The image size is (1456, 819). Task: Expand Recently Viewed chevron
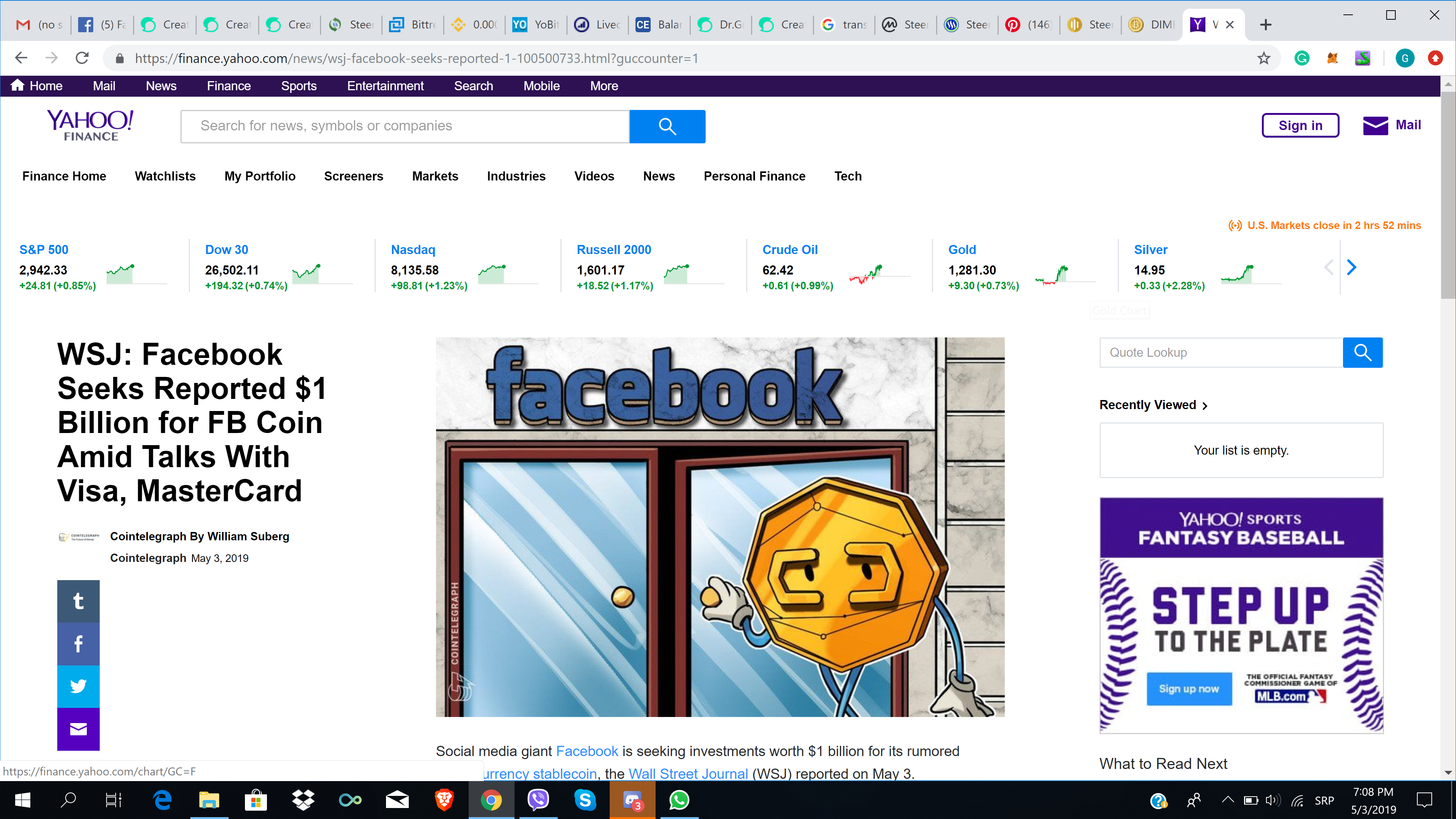[x=1205, y=406]
